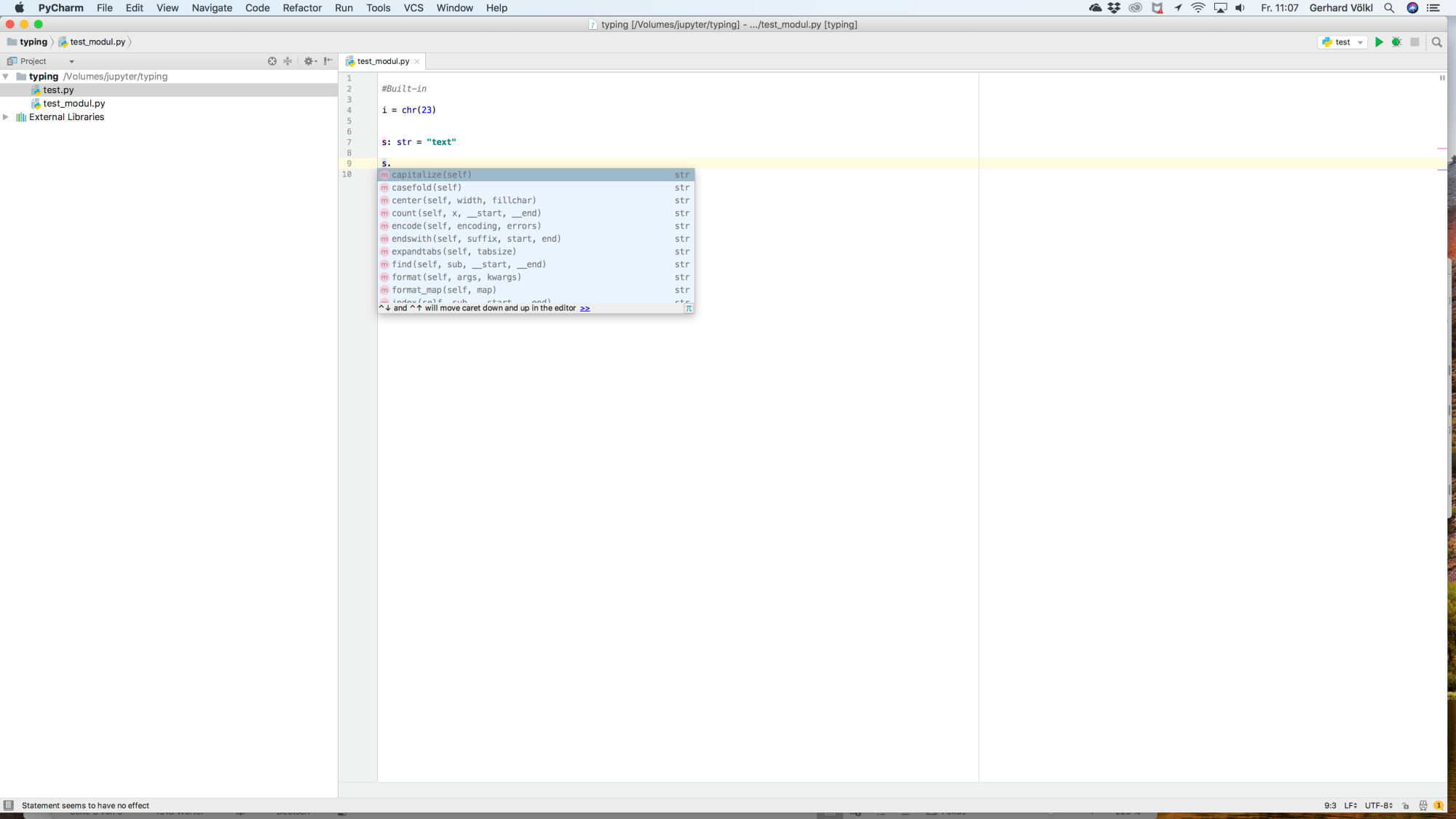Run the test configuration

[x=1379, y=42]
